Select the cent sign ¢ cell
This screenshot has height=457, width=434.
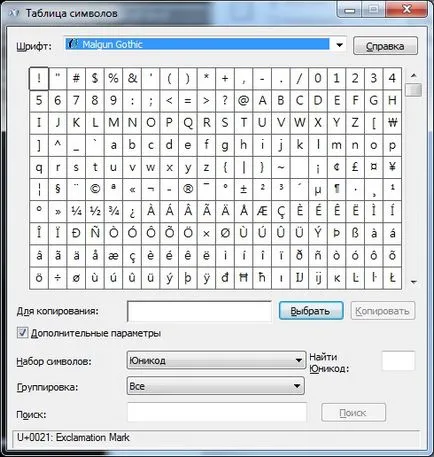pos(336,167)
